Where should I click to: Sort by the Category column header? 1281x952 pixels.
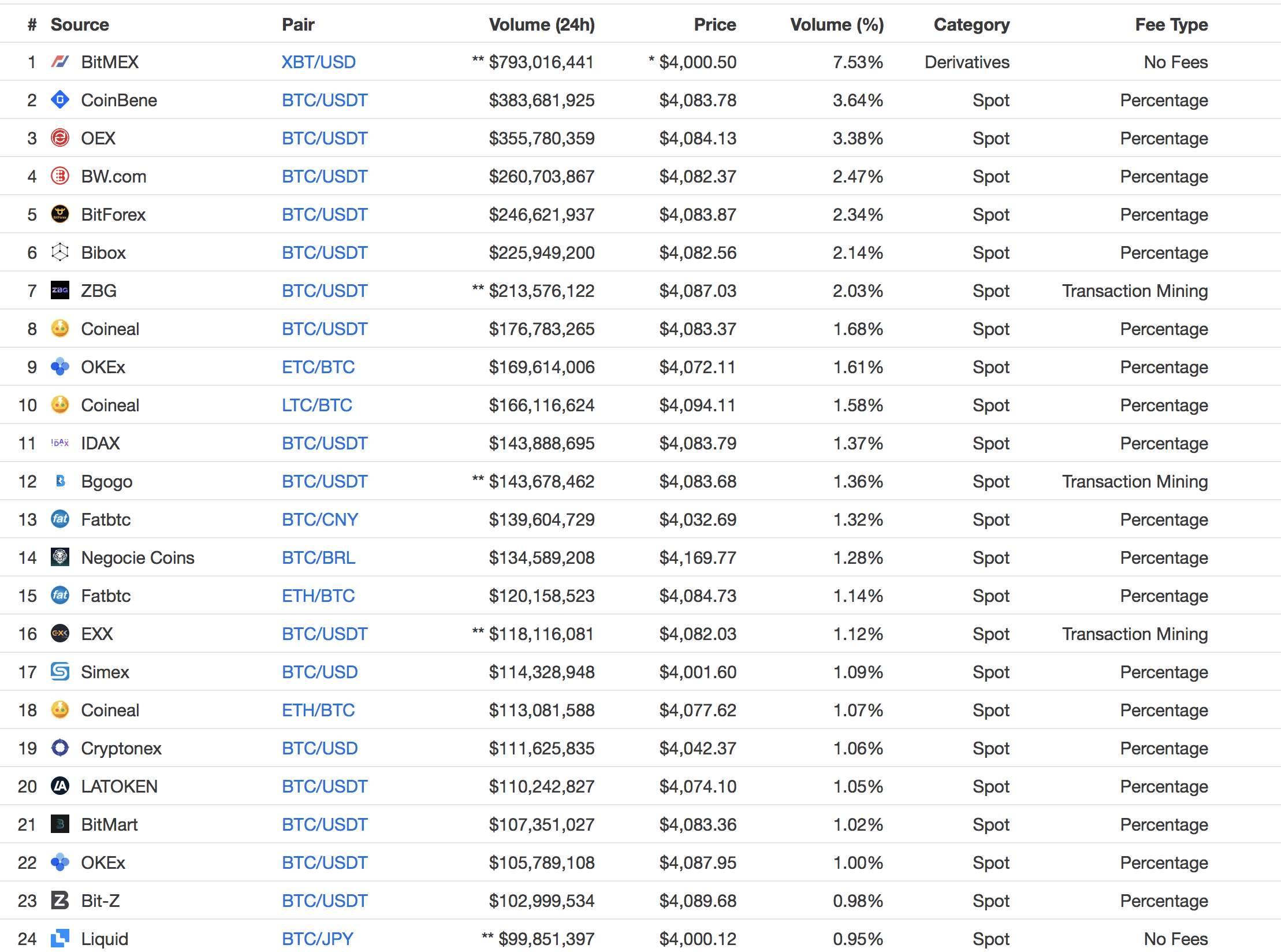tap(972, 24)
